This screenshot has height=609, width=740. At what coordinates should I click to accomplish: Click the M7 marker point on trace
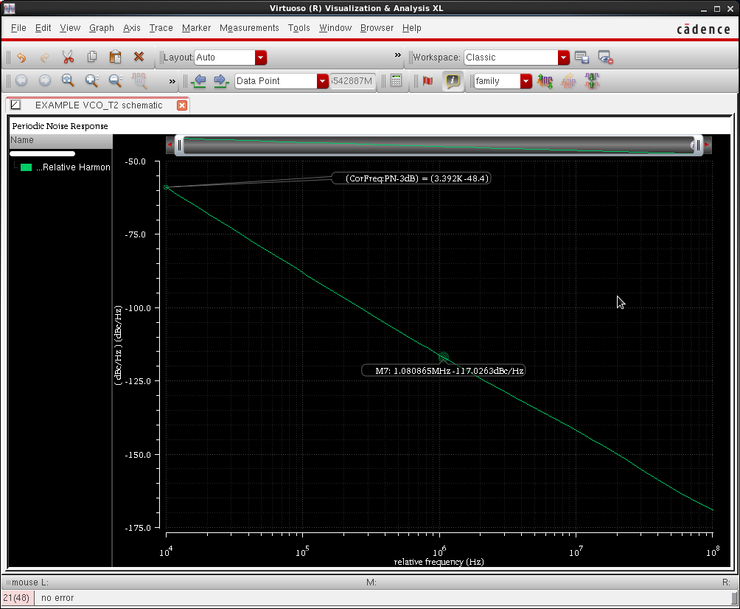coord(443,357)
